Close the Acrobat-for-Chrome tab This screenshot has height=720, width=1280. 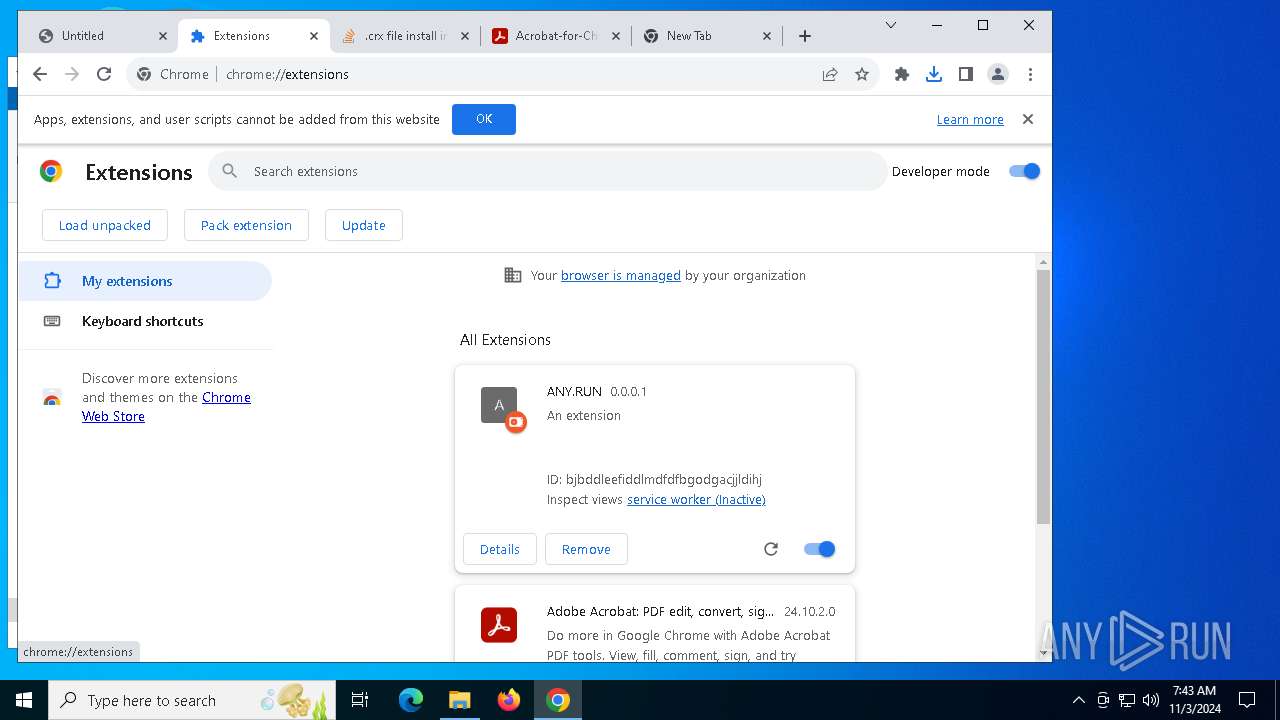pos(616,36)
